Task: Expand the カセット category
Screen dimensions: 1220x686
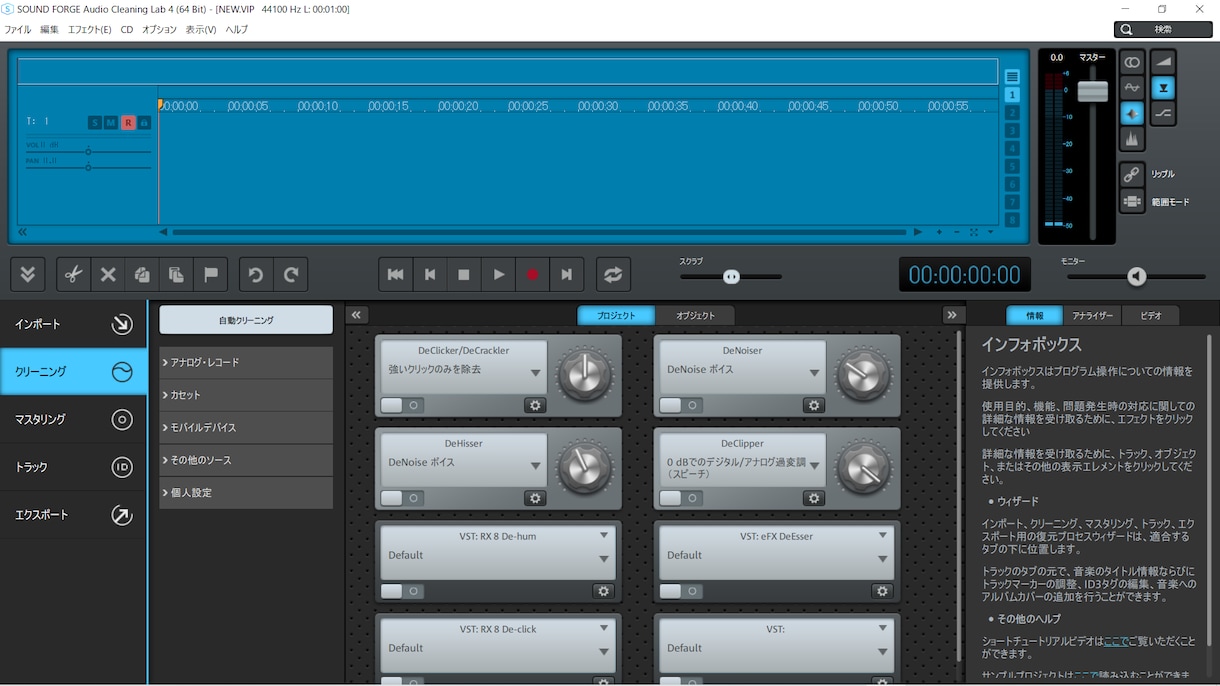Action: point(246,395)
